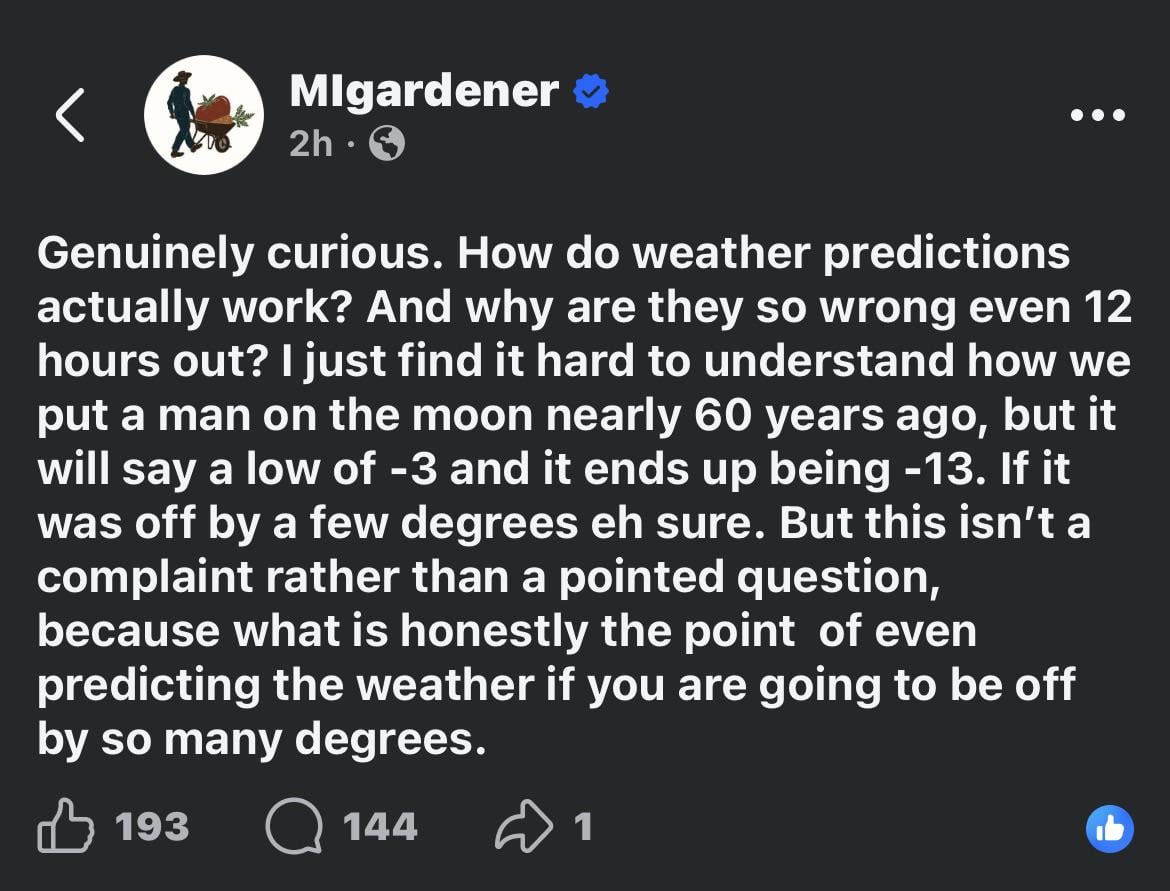Tap the back arrow chevron
The width and height of the screenshot is (1170, 891).
coord(70,115)
